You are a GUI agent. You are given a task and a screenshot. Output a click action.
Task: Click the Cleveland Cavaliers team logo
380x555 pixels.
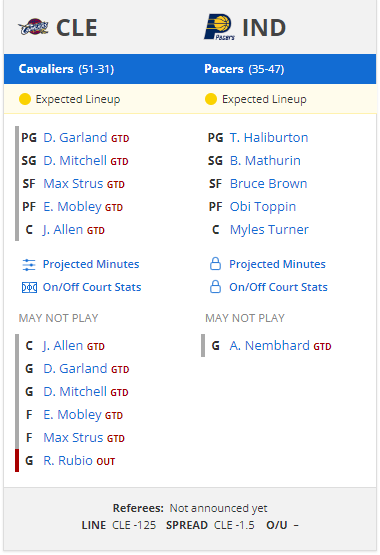point(34,27)
